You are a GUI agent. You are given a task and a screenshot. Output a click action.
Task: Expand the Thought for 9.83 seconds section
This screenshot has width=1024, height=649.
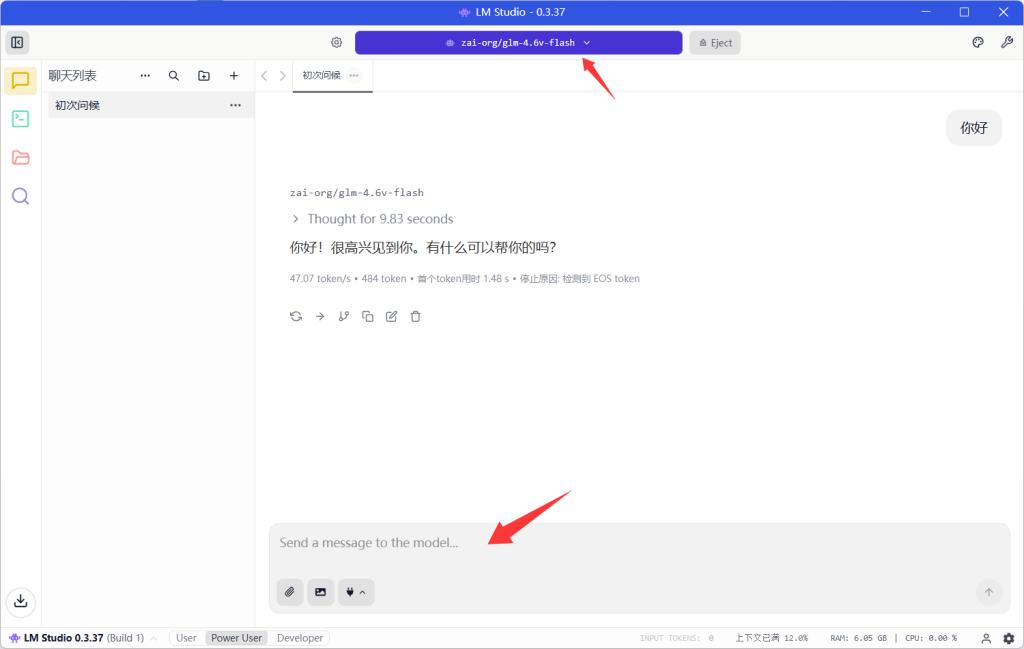tap(371, 219)
